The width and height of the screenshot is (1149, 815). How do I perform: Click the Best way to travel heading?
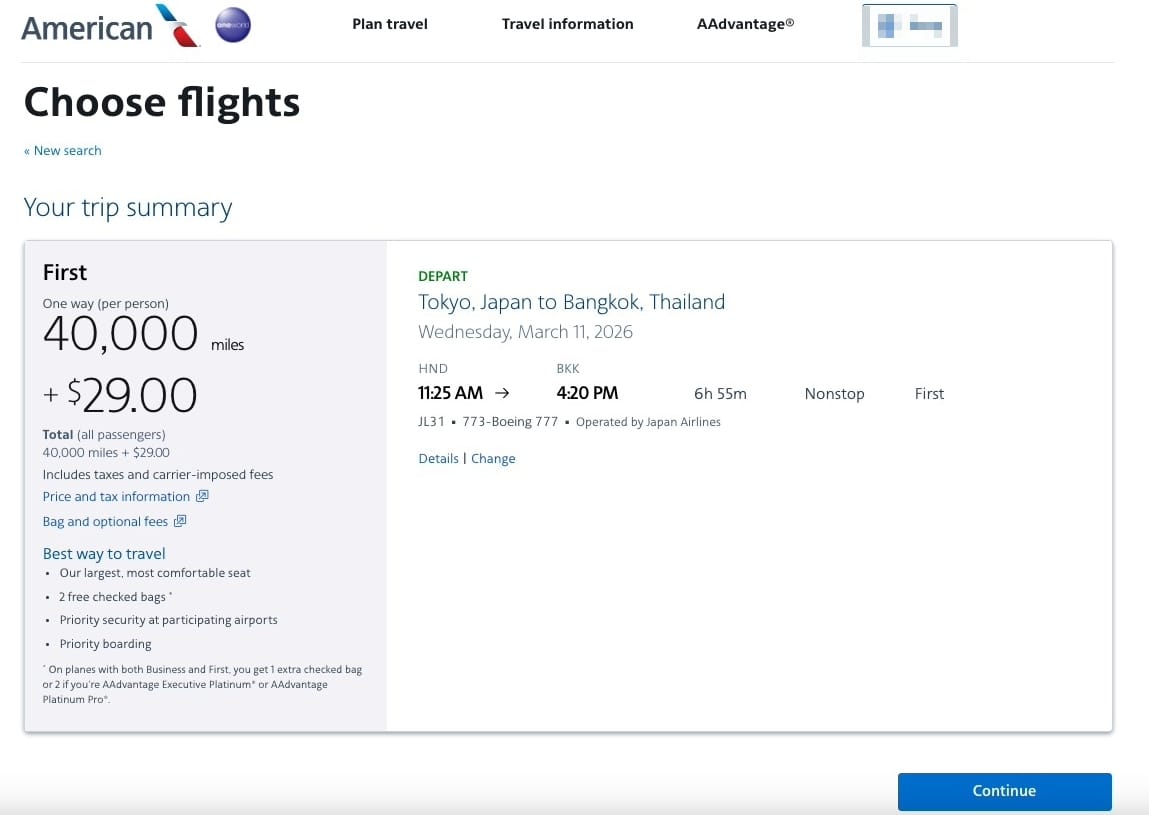[x=104, y=553]
